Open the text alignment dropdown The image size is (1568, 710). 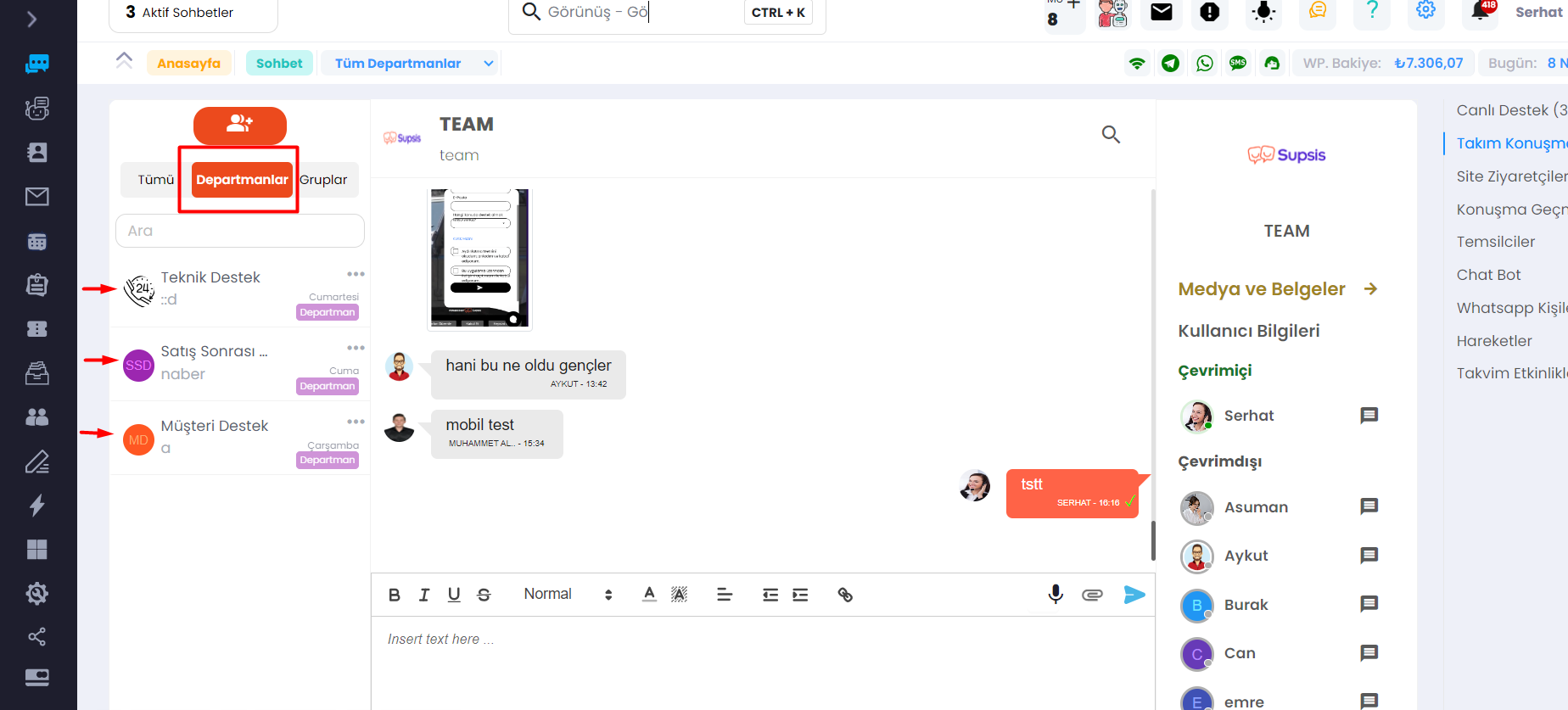725,595
